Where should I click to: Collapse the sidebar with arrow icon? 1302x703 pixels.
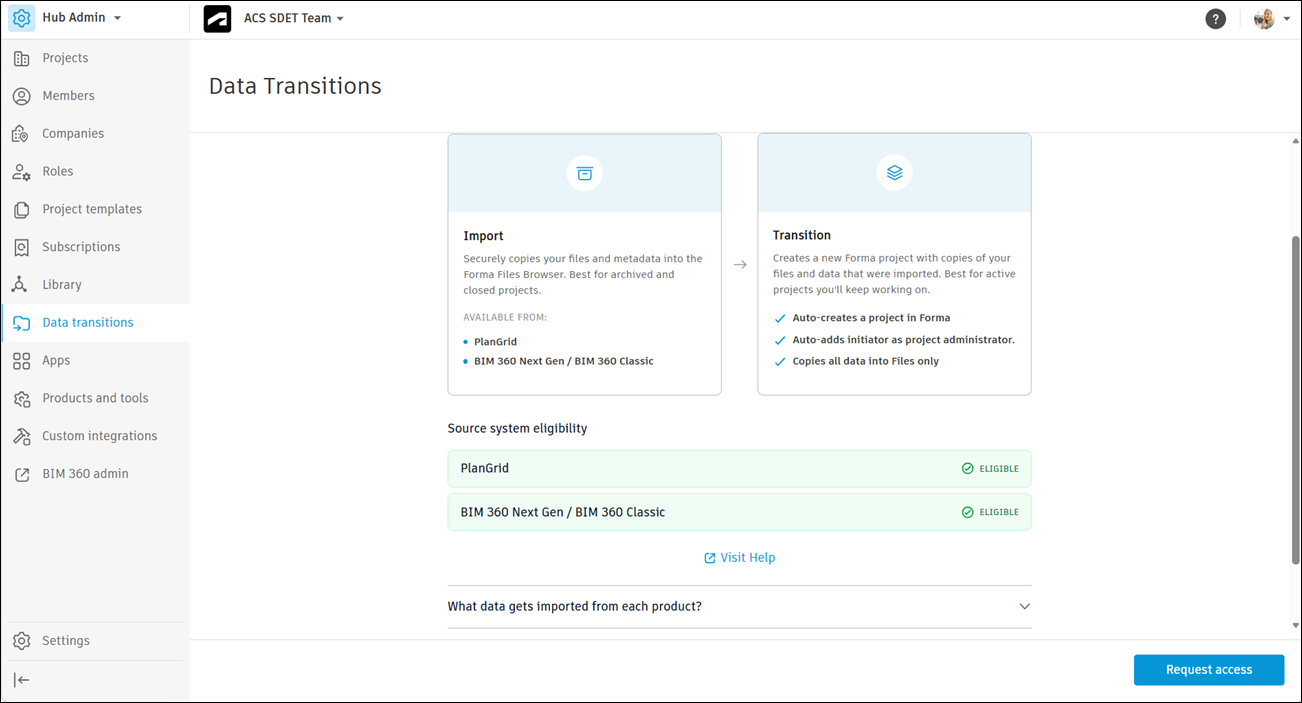21,680
